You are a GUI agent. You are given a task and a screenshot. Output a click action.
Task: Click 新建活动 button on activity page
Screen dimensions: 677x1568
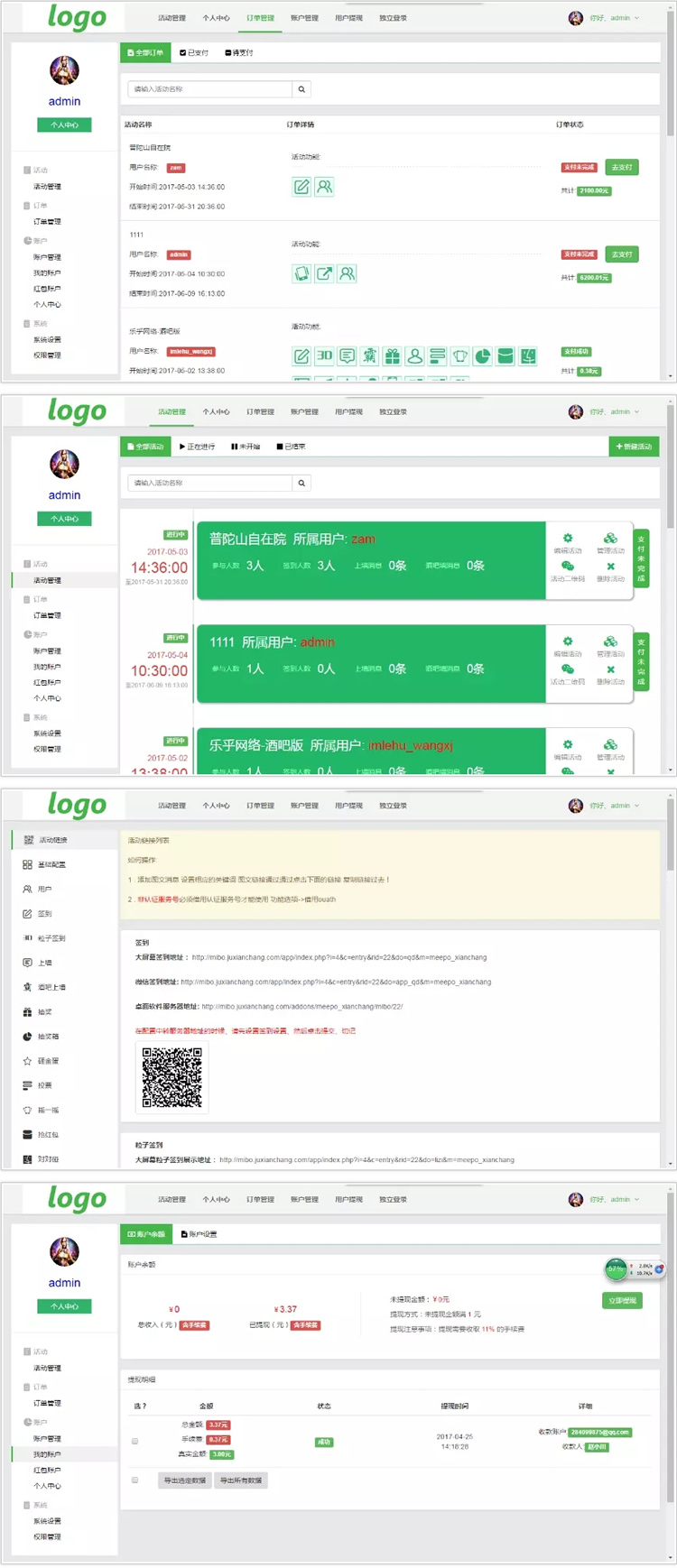634,447
